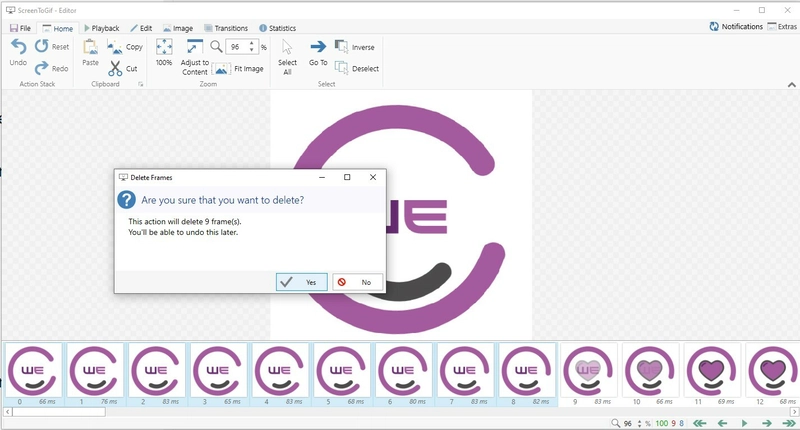Viewport: 800px width, 430px height.
Task: Jump to last frame double-arrow
Action: [789, 423]
